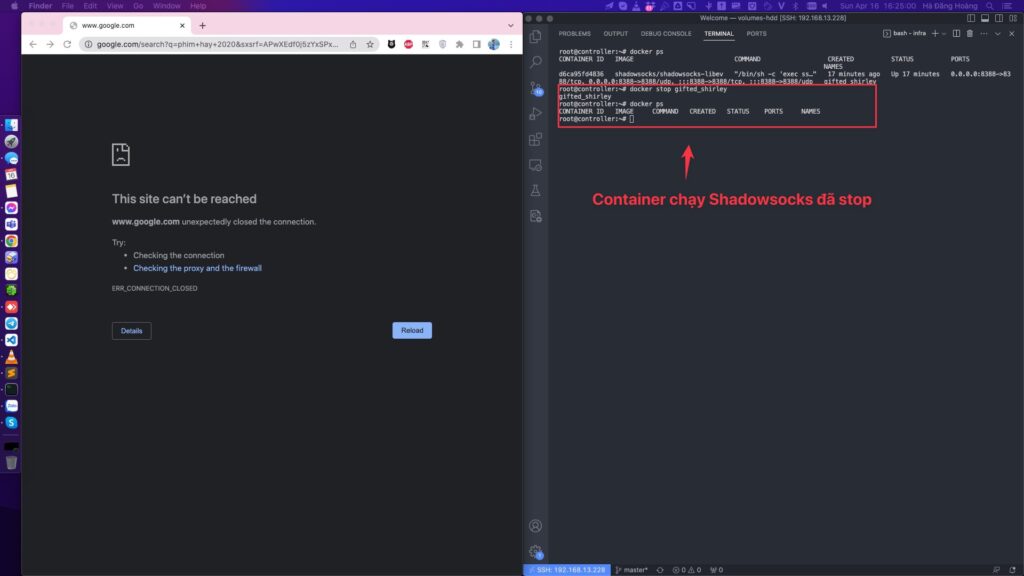Viewport: 1024px width, 576px height.
Task: Split the terminal with the split icon
Action: tap(956, 33)
